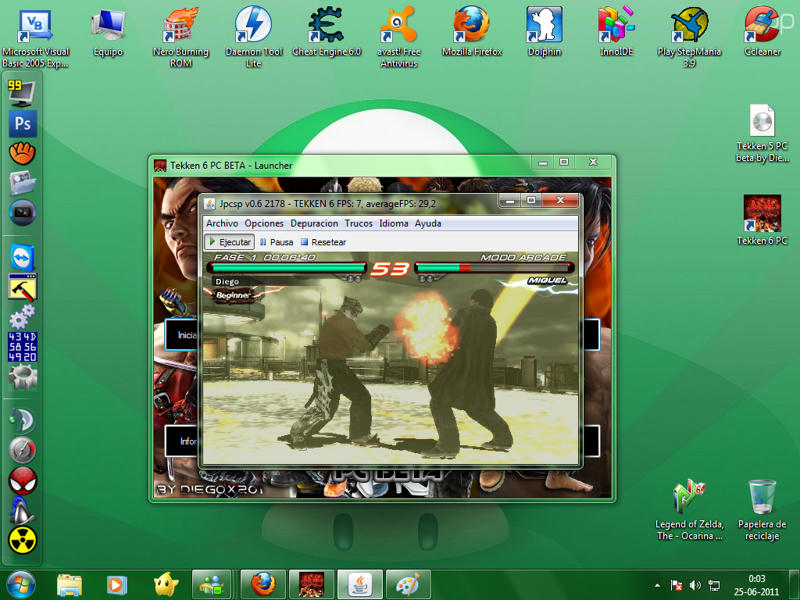Open the Equipo computer desktop icon

108,33
